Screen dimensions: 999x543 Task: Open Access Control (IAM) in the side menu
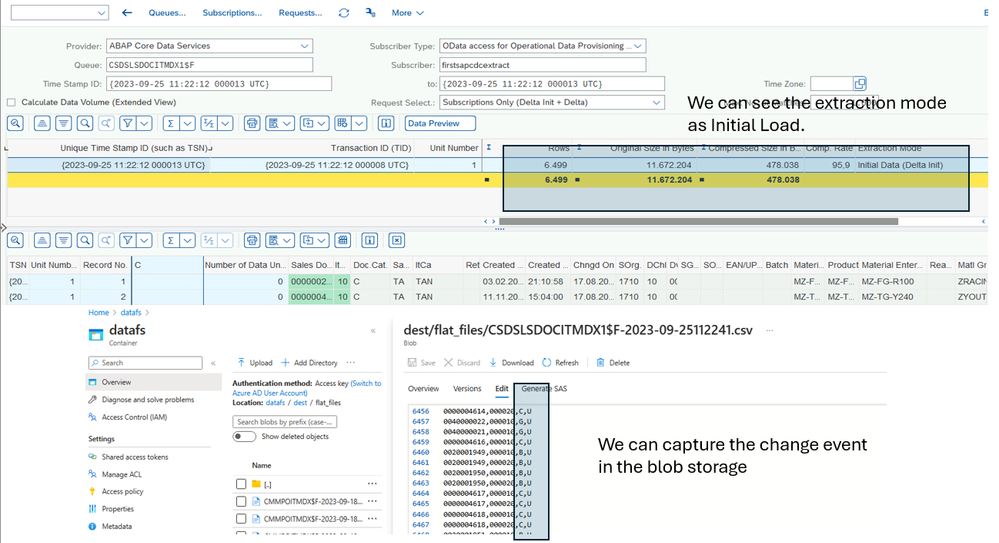128,417
